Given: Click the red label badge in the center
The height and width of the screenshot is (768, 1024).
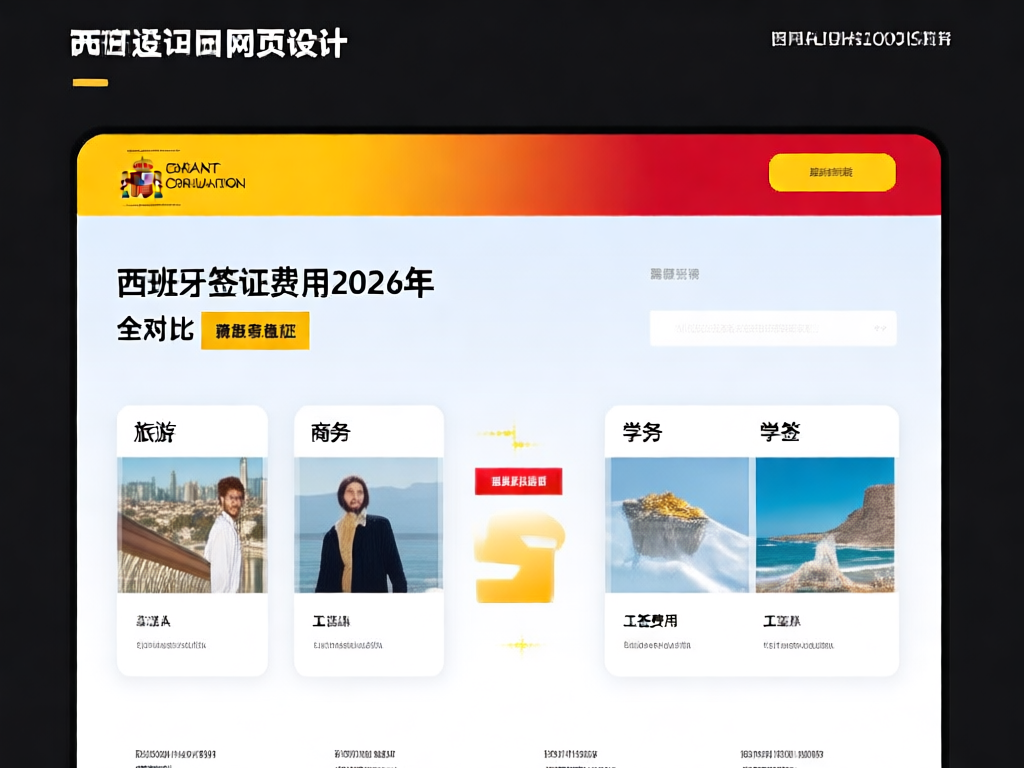Looking at the screenshot, I should [519, 481].
